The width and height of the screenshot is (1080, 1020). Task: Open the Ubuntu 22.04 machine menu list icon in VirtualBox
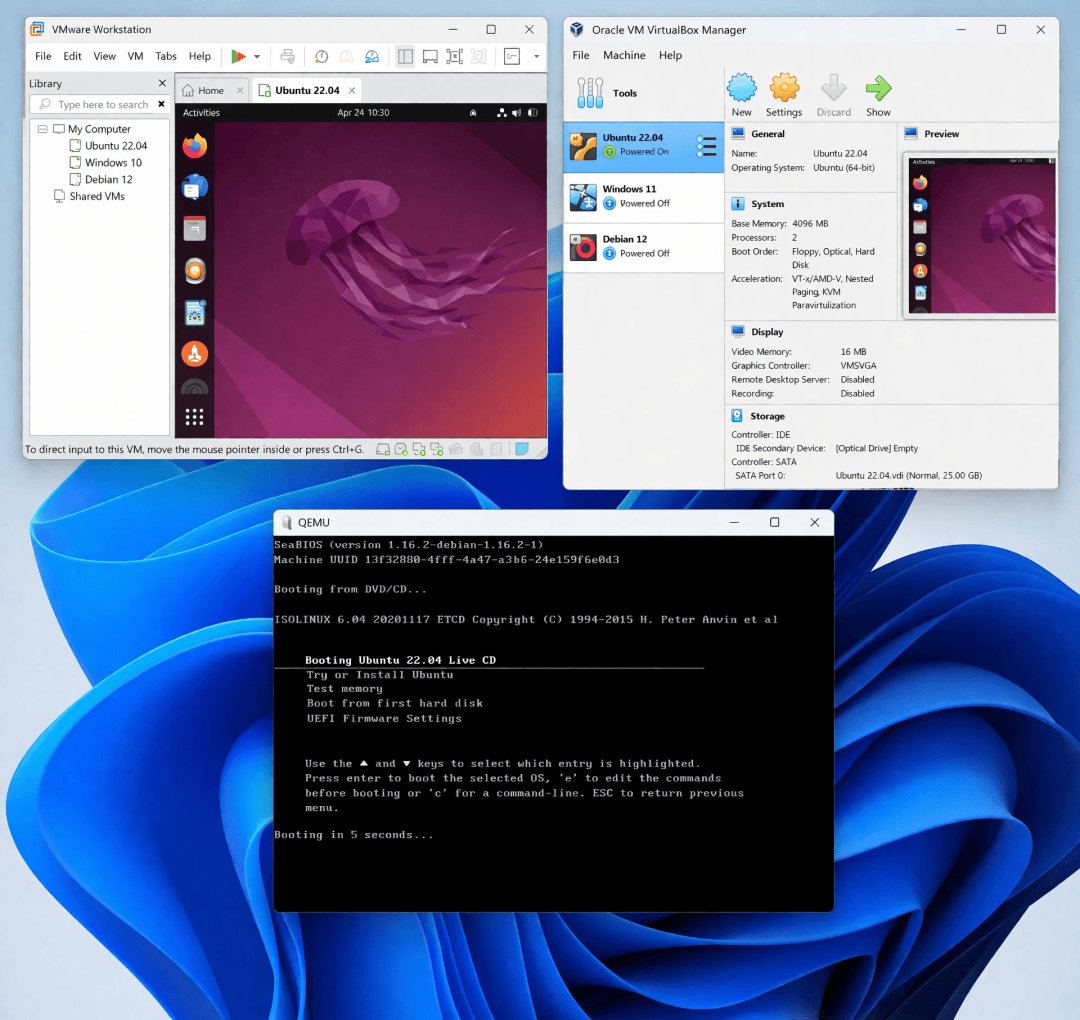coord(706,146)
